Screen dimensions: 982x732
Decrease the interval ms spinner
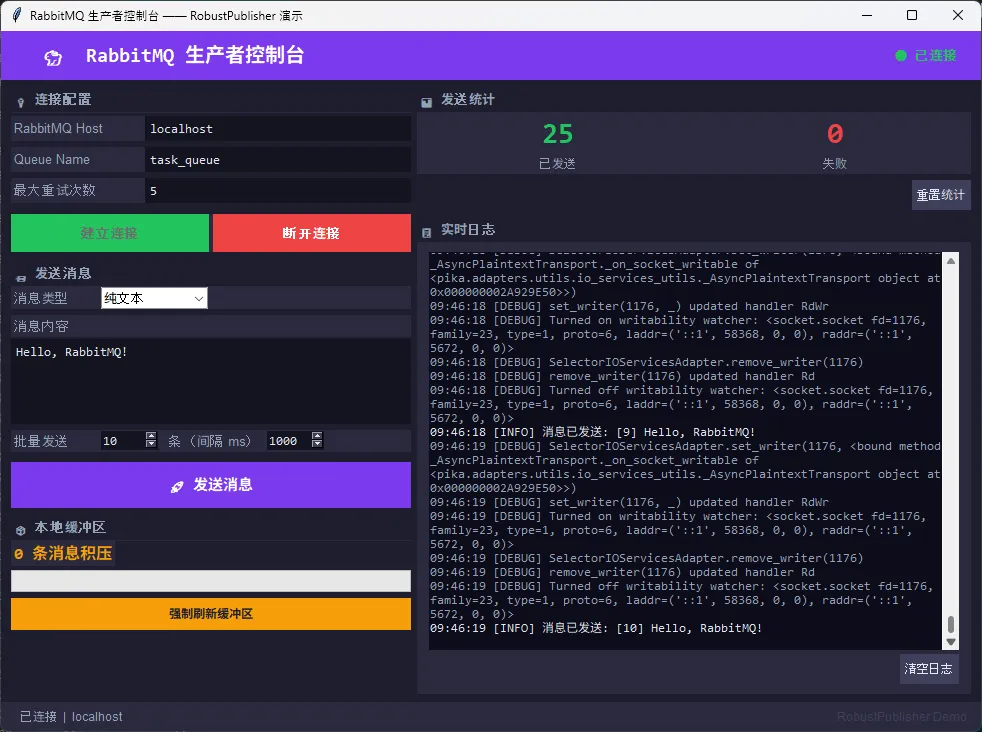coord(317,444)
